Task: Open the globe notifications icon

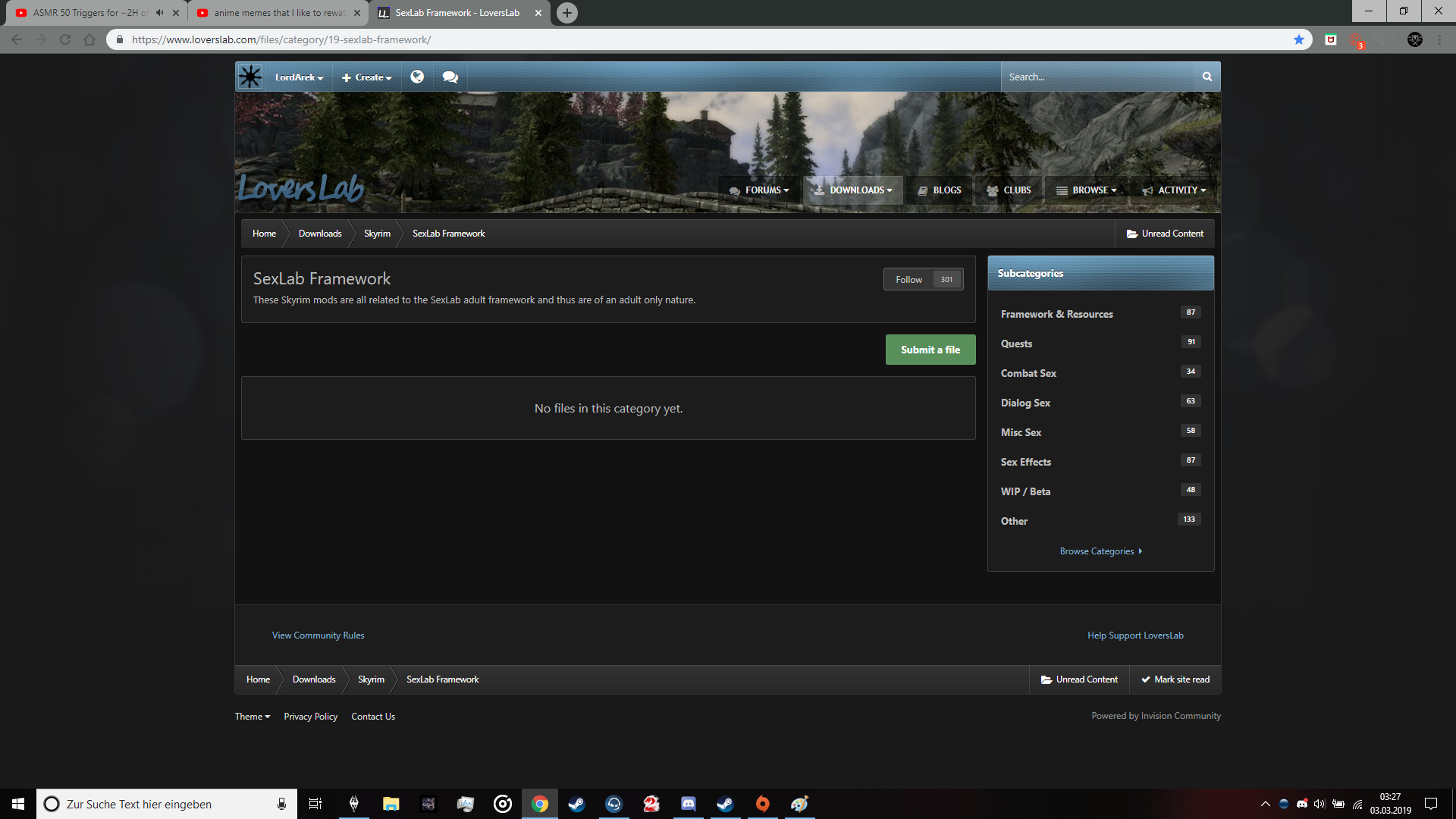Action: 417,77
